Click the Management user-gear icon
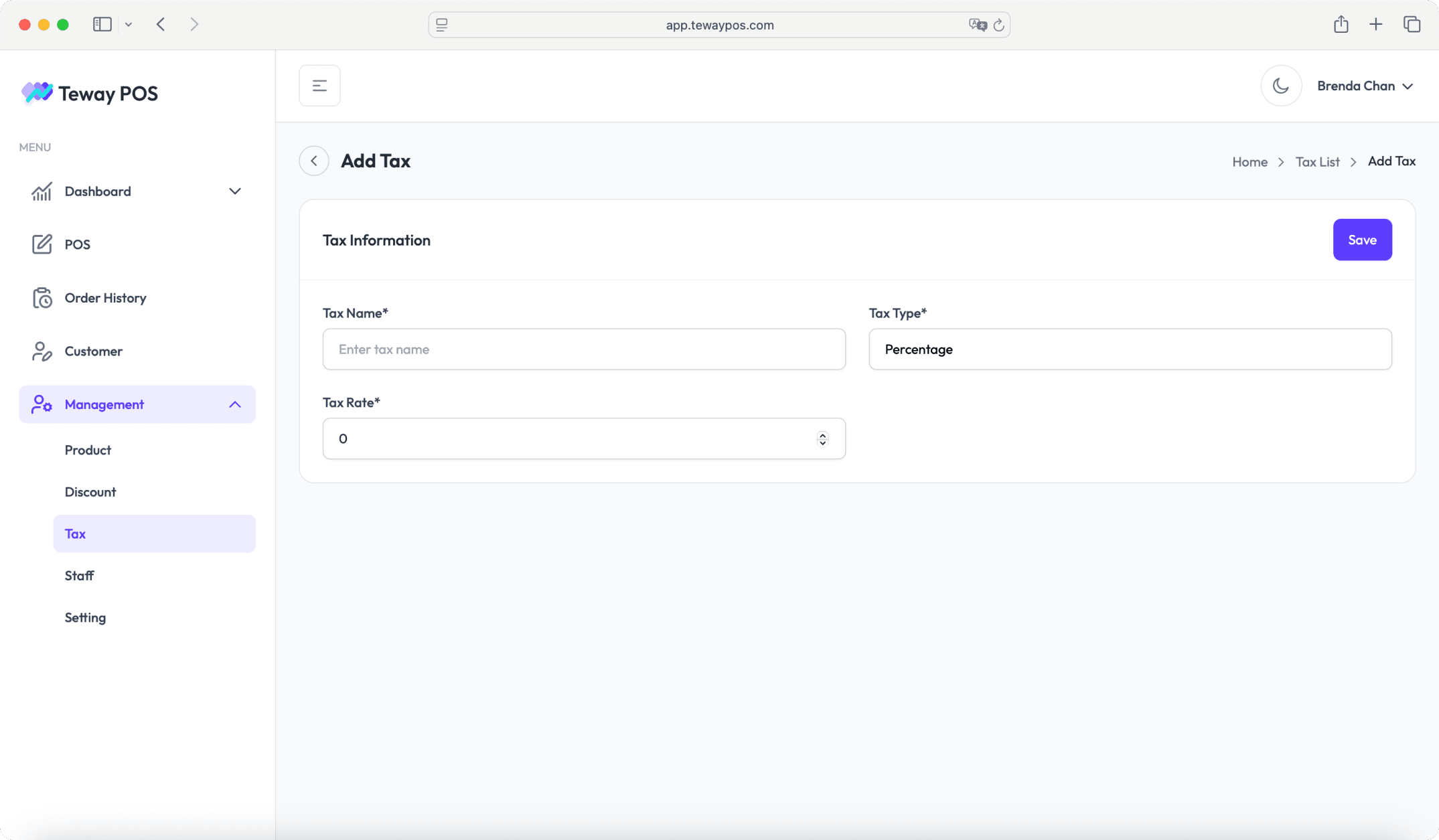 coord(42,404)
